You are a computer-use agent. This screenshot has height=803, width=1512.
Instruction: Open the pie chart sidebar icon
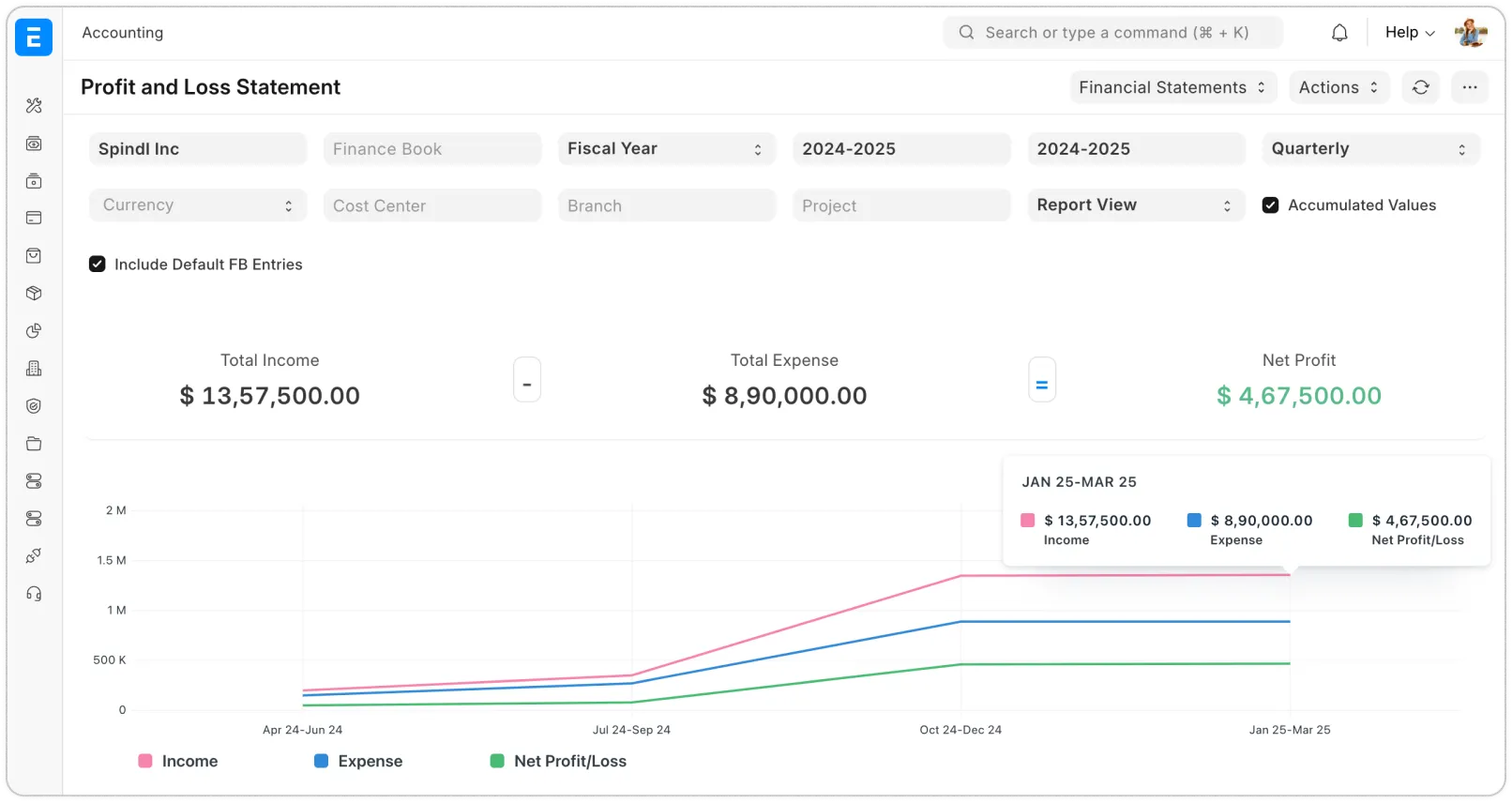click(x=35, y=331)
